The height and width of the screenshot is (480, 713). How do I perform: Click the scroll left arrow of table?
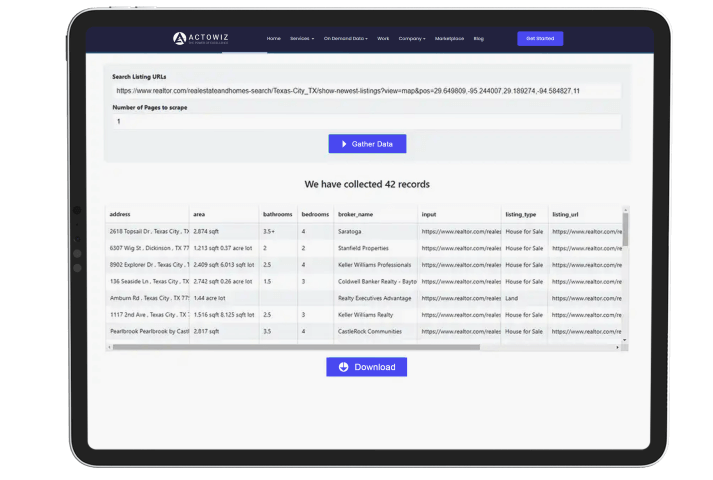(x=110, y=347)
